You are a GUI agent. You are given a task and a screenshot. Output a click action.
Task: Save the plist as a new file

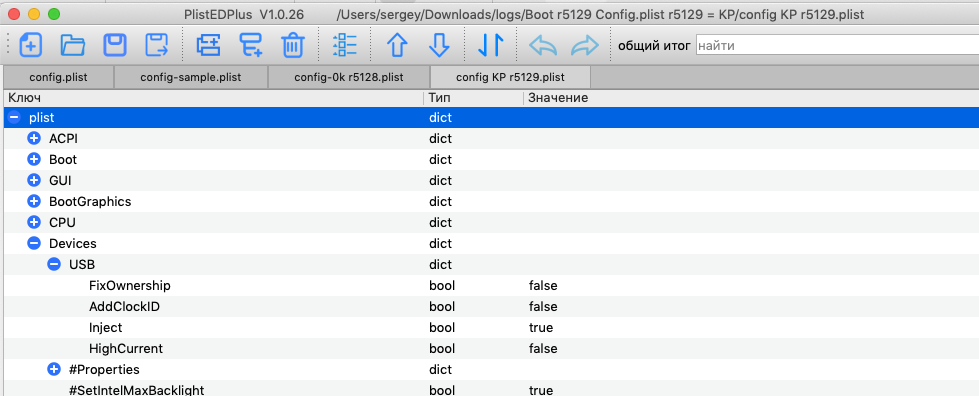click(157, 46)
